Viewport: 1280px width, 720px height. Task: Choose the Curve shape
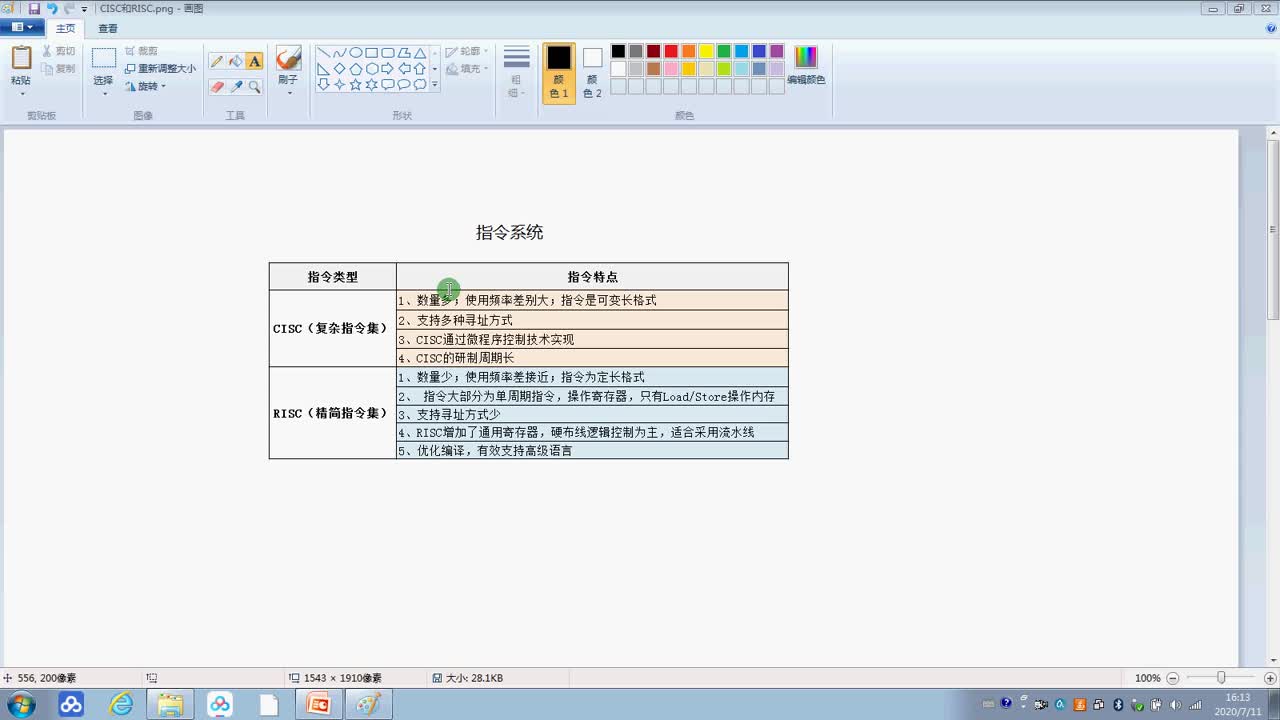[340, 53]
